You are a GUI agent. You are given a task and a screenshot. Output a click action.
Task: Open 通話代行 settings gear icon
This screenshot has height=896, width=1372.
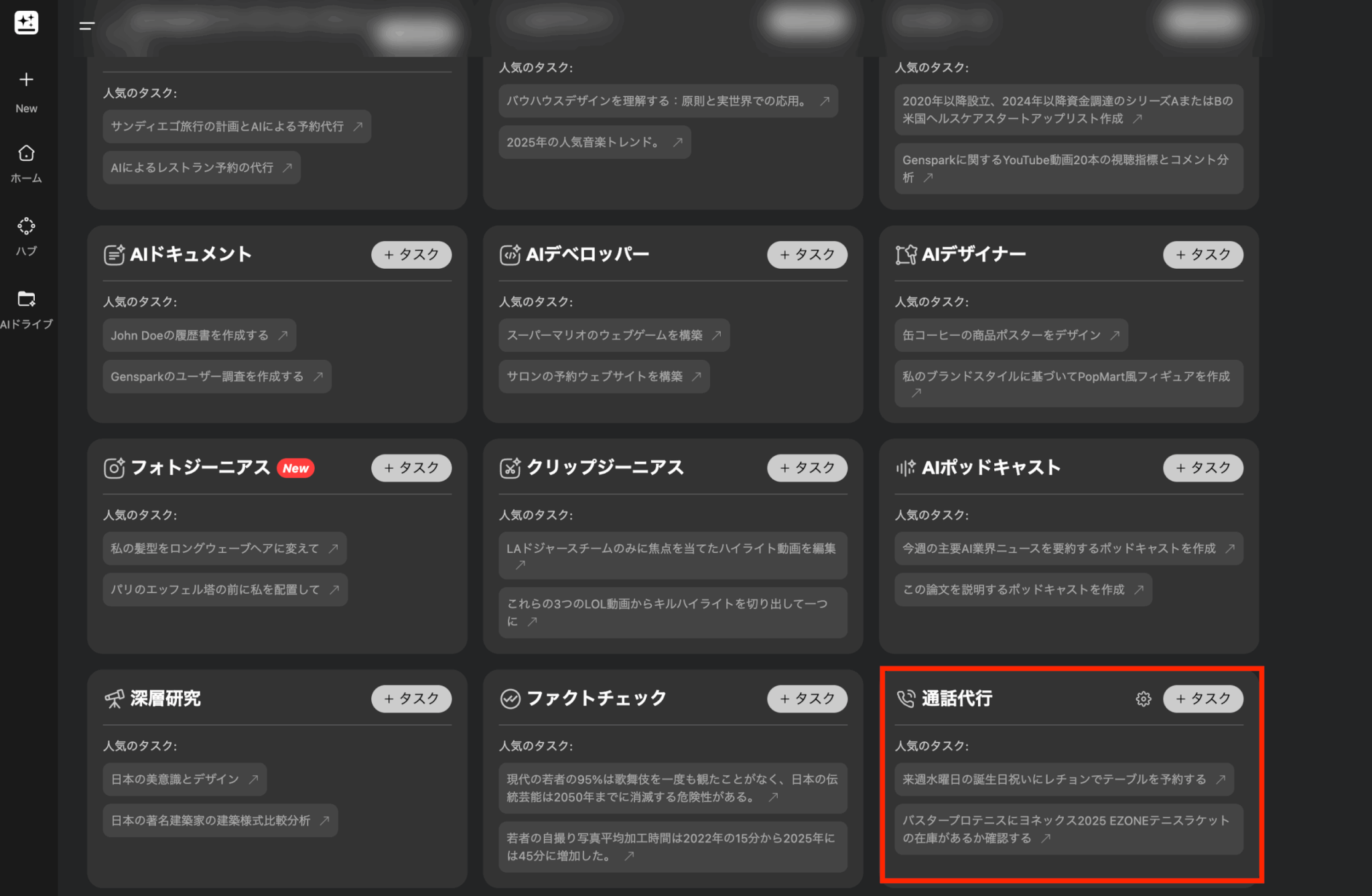point(1143,699)
